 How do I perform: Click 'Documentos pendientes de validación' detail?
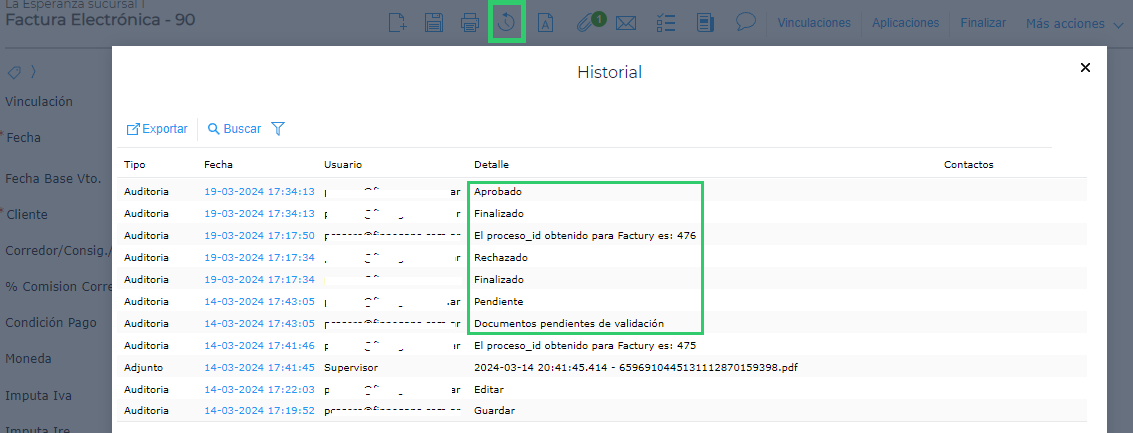(x=569, y=324)
